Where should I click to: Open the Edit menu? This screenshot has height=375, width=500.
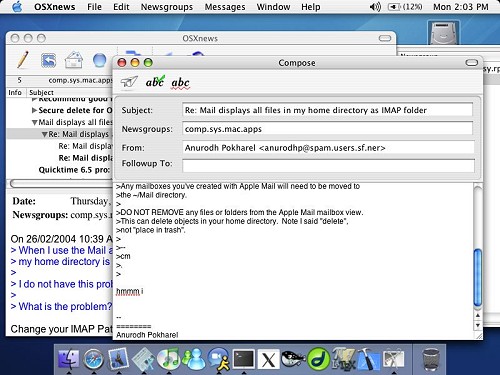(121, 7)
